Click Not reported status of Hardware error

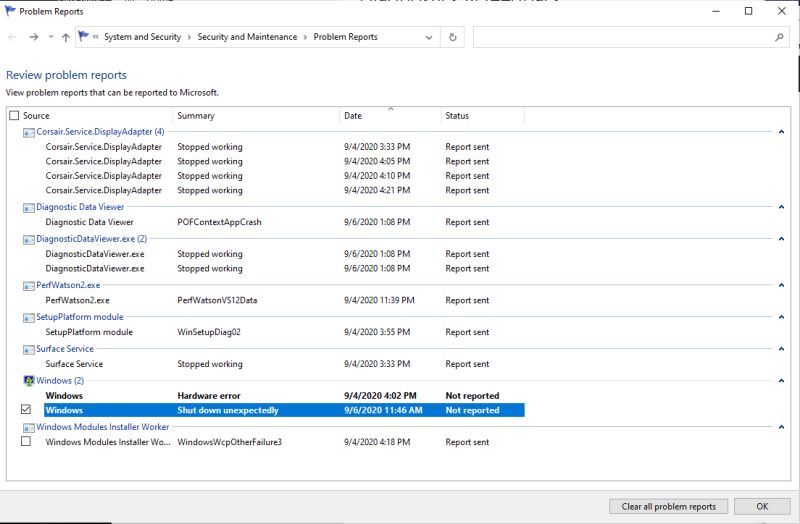[x=472, y=395]
